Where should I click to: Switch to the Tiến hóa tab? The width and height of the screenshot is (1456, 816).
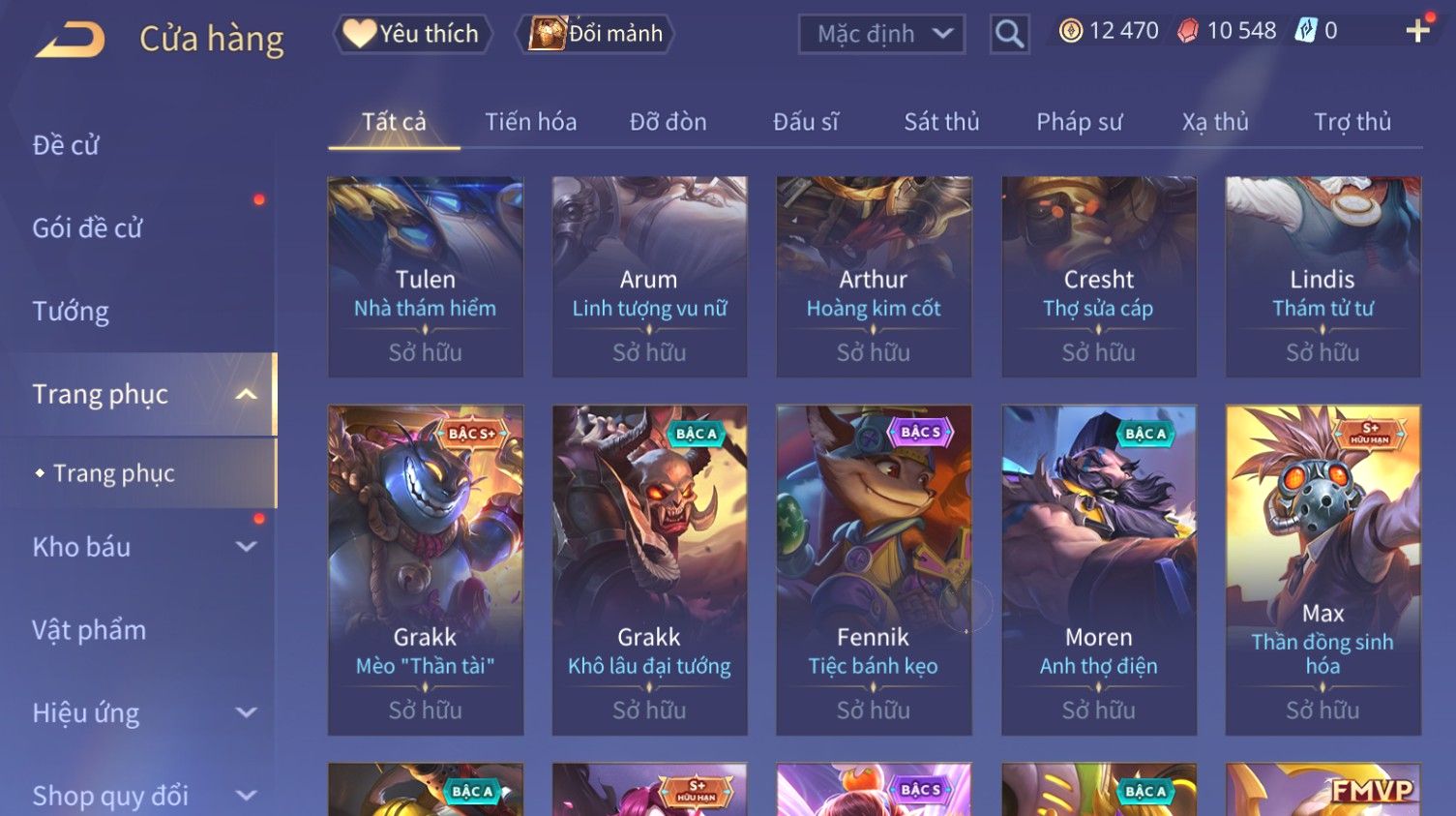point(530,122)
